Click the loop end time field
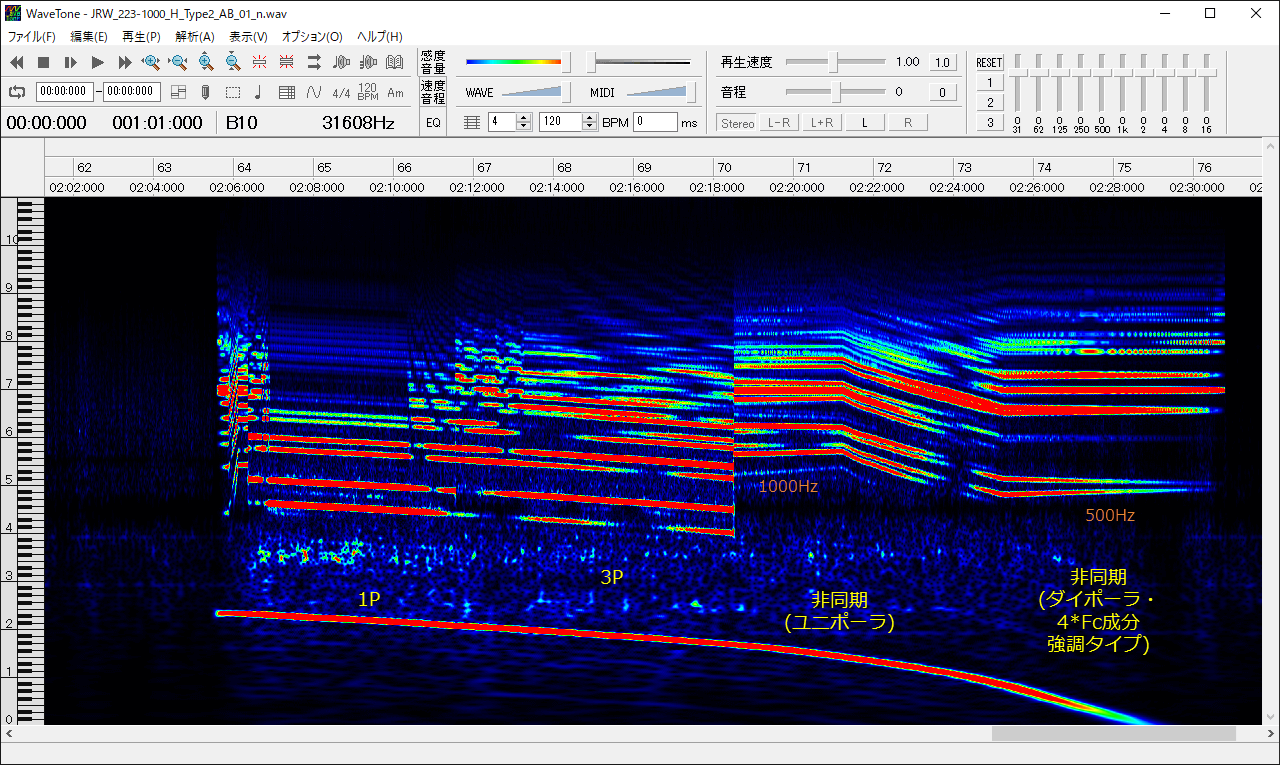1280x765 pixels. [x=131, y=92]
